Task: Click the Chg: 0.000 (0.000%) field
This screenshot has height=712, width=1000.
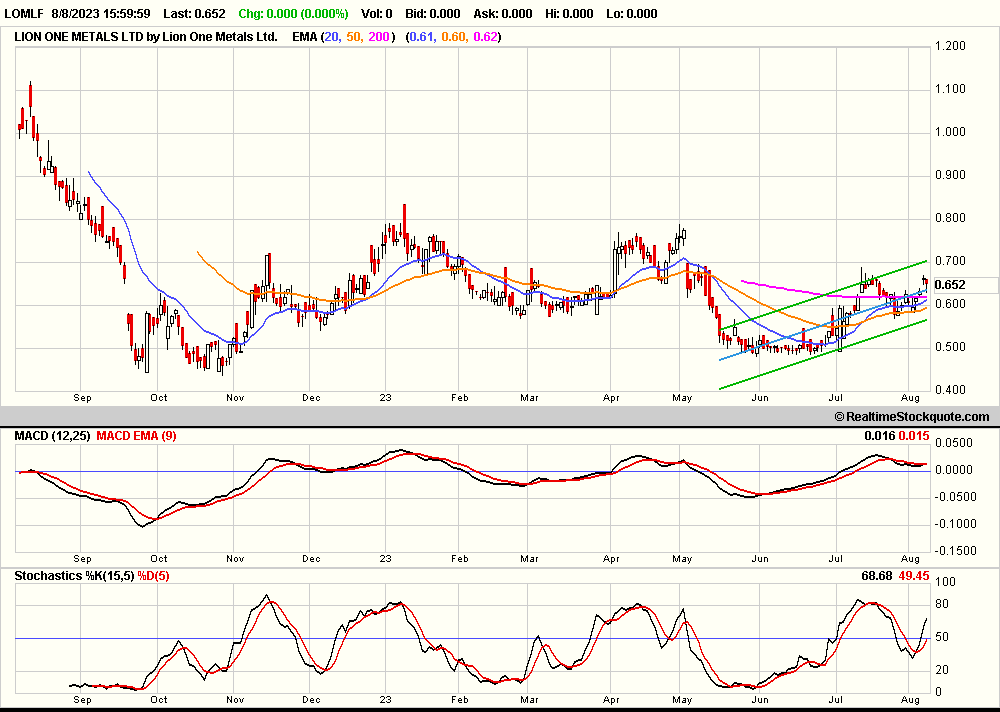Action: pyautogui.click(x=293, y=14)
